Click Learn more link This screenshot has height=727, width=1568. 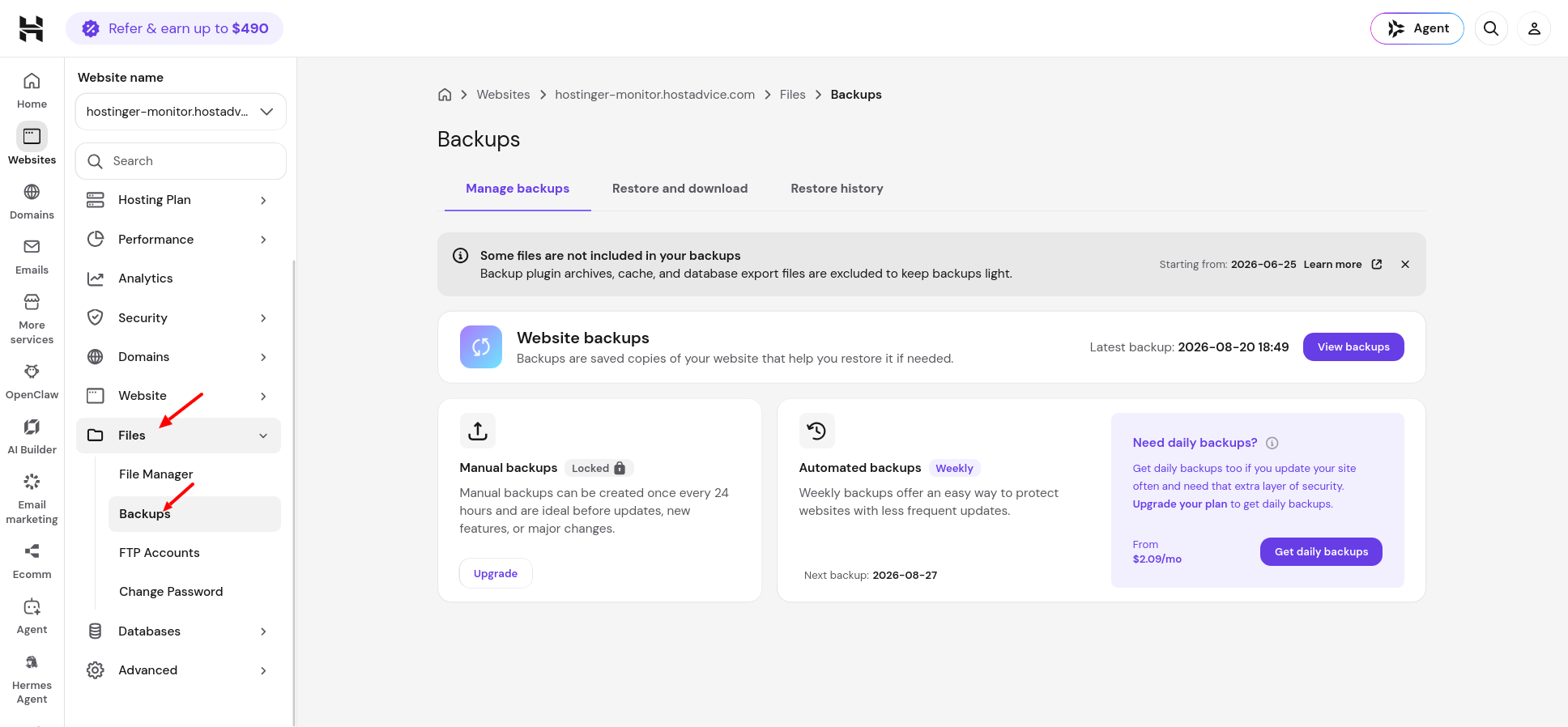(x=1332, y=265)
